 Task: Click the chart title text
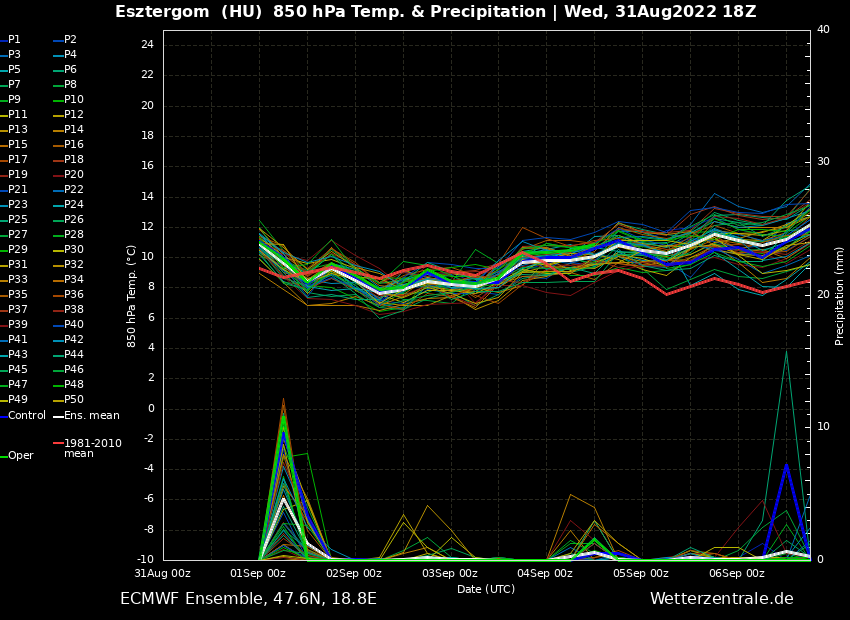click(x=435, y=12)
